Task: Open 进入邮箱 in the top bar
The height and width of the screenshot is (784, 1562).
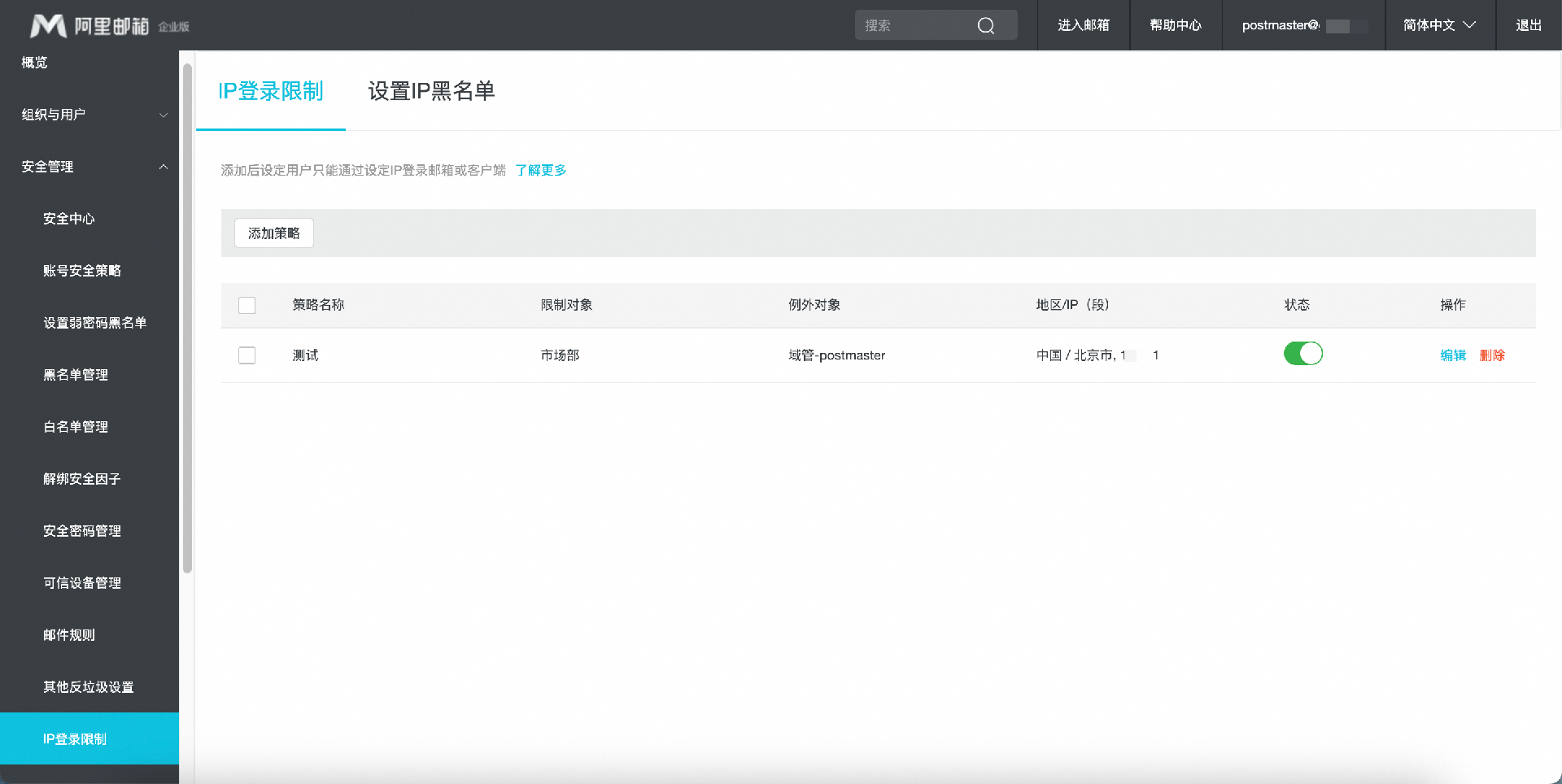Action: tap(1084, 25)
